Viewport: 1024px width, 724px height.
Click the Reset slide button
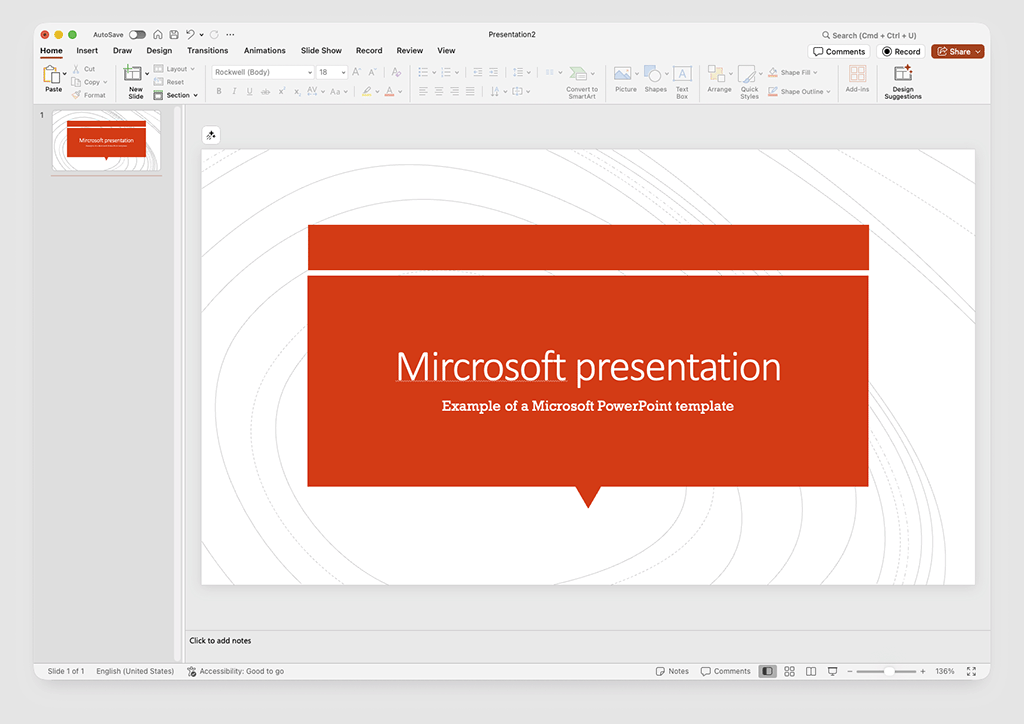point(169,82)
